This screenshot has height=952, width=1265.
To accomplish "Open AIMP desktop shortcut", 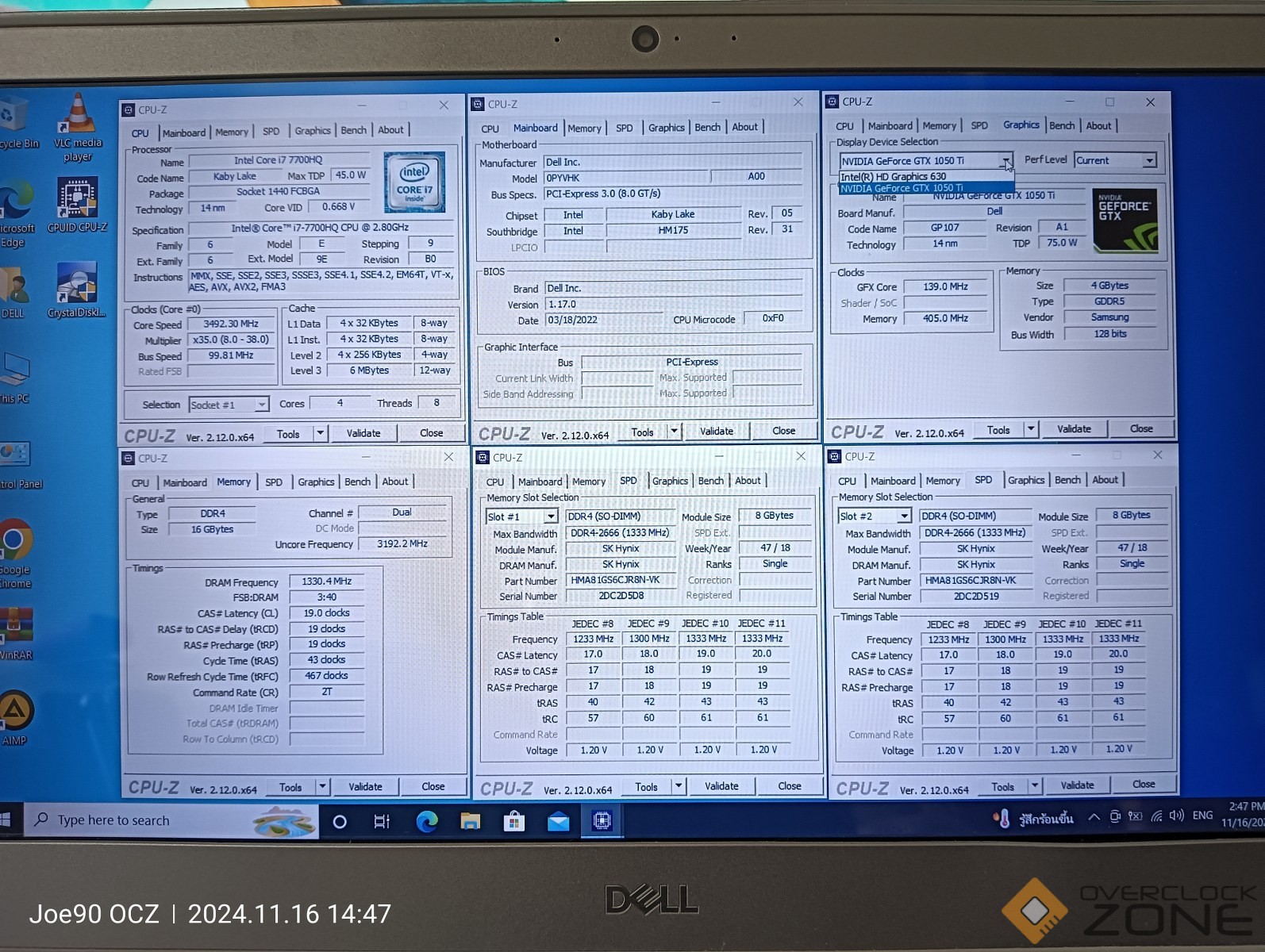I will [x=15, y=718].
